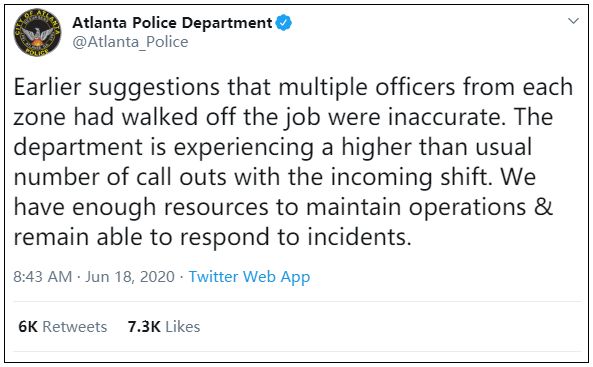The image size is (593, 367).
Task: Click the word "operations" in the tweet
Action: click(467, 208)
